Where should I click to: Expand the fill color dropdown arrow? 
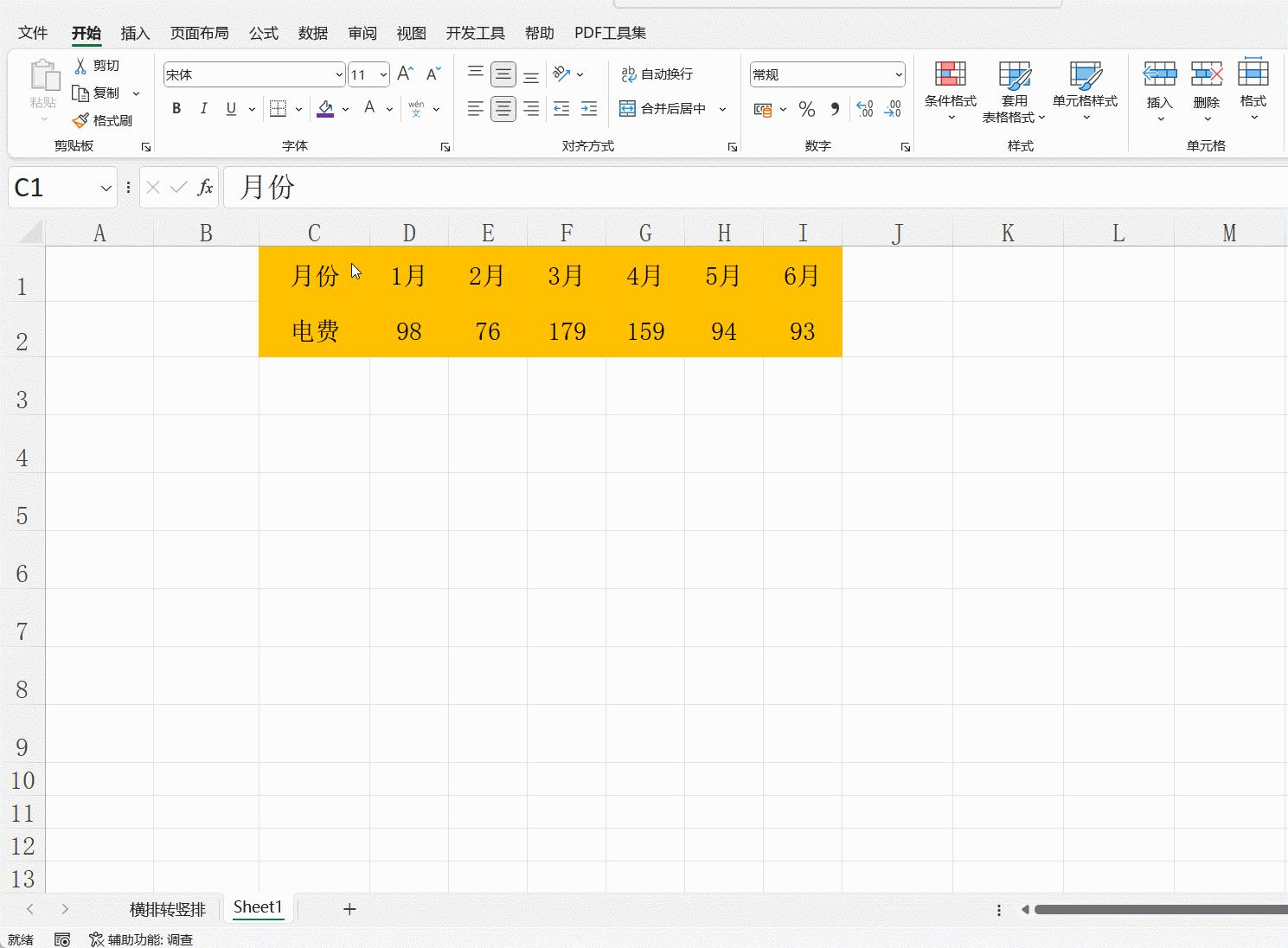click(x=345, y=109)
